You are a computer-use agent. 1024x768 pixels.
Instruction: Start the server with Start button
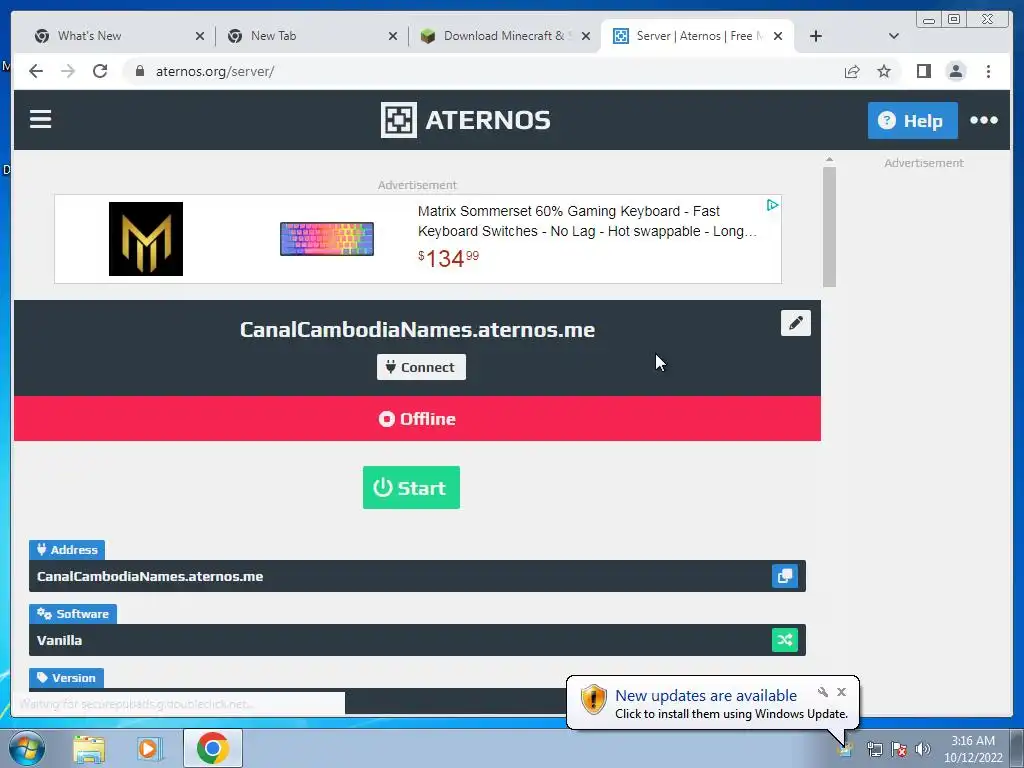411,487
